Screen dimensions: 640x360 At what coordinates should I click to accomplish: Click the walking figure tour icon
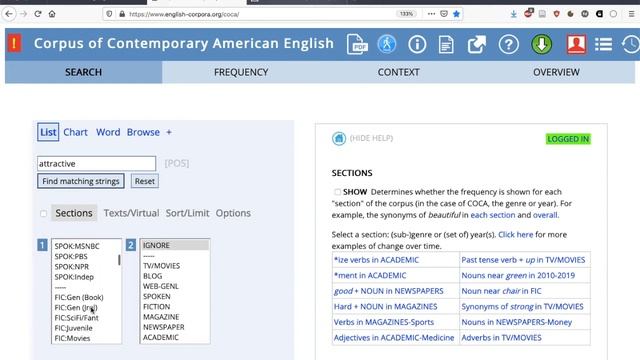point(387,44)
